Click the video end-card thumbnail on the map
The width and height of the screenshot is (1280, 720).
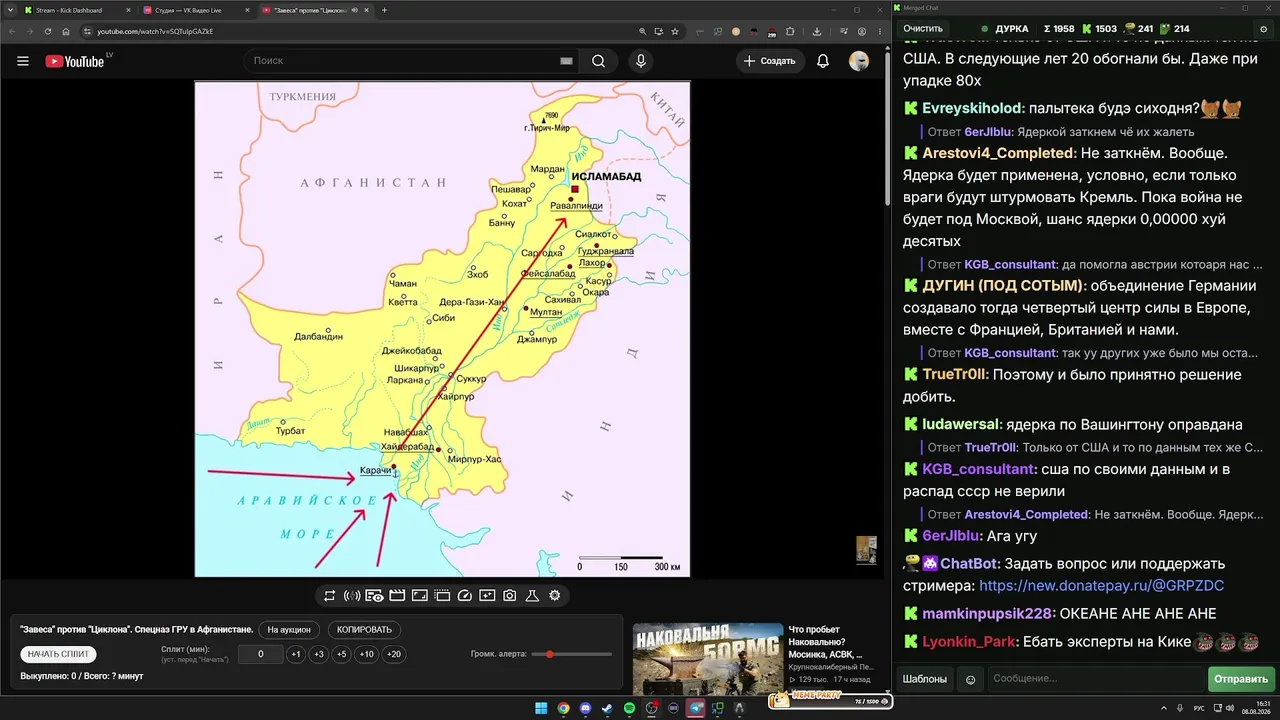pos(866,549)
